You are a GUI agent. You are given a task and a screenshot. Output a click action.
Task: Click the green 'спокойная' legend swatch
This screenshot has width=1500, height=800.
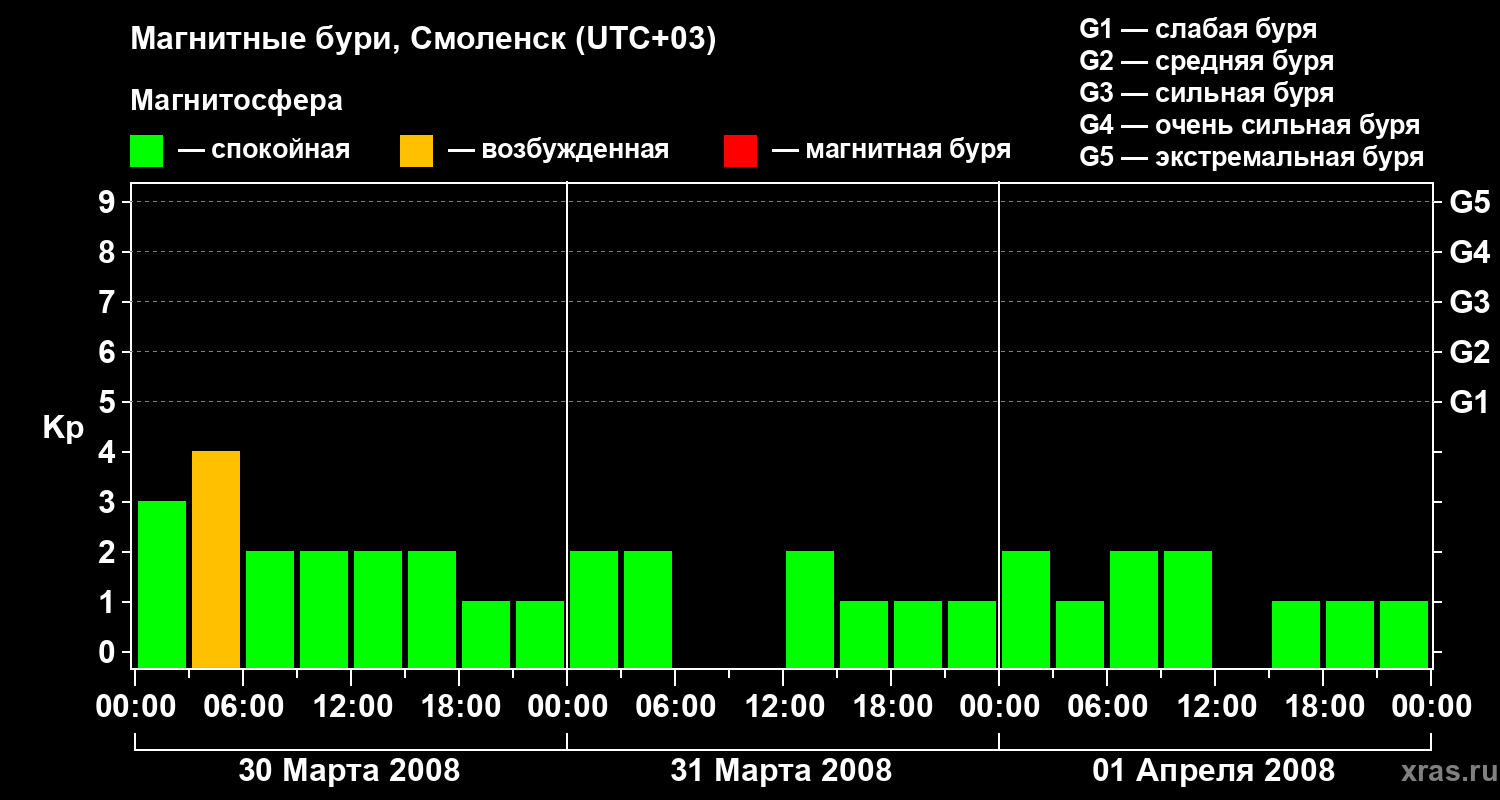click(x=146, y=151)
